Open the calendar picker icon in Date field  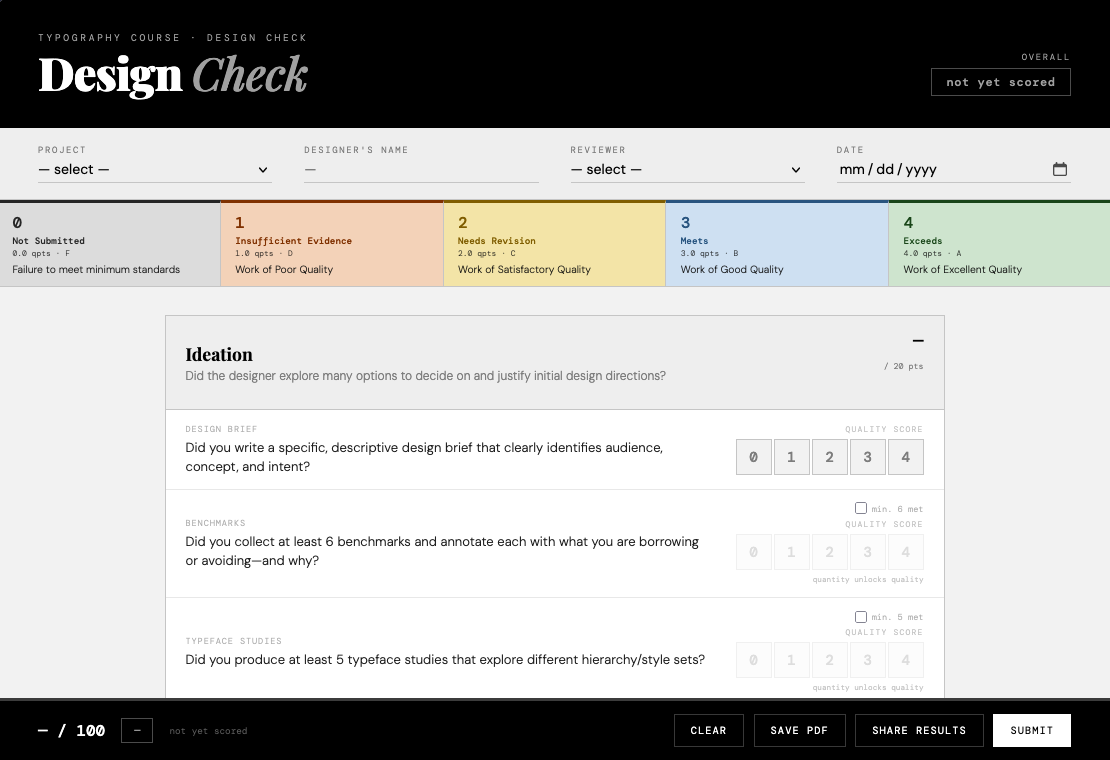click(1059, 169)
